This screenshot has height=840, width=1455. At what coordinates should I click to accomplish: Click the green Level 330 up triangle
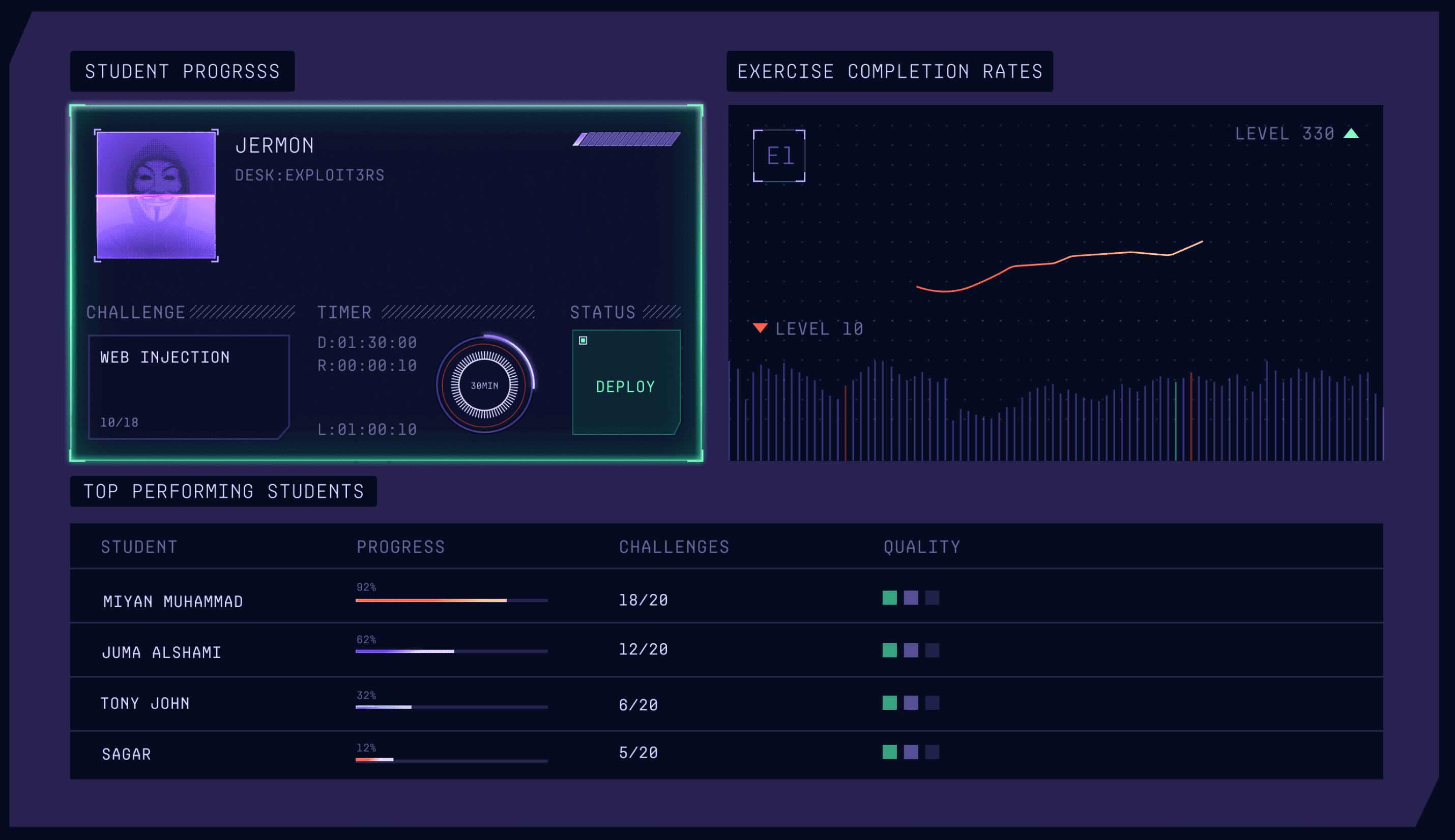coord(1351,134)
